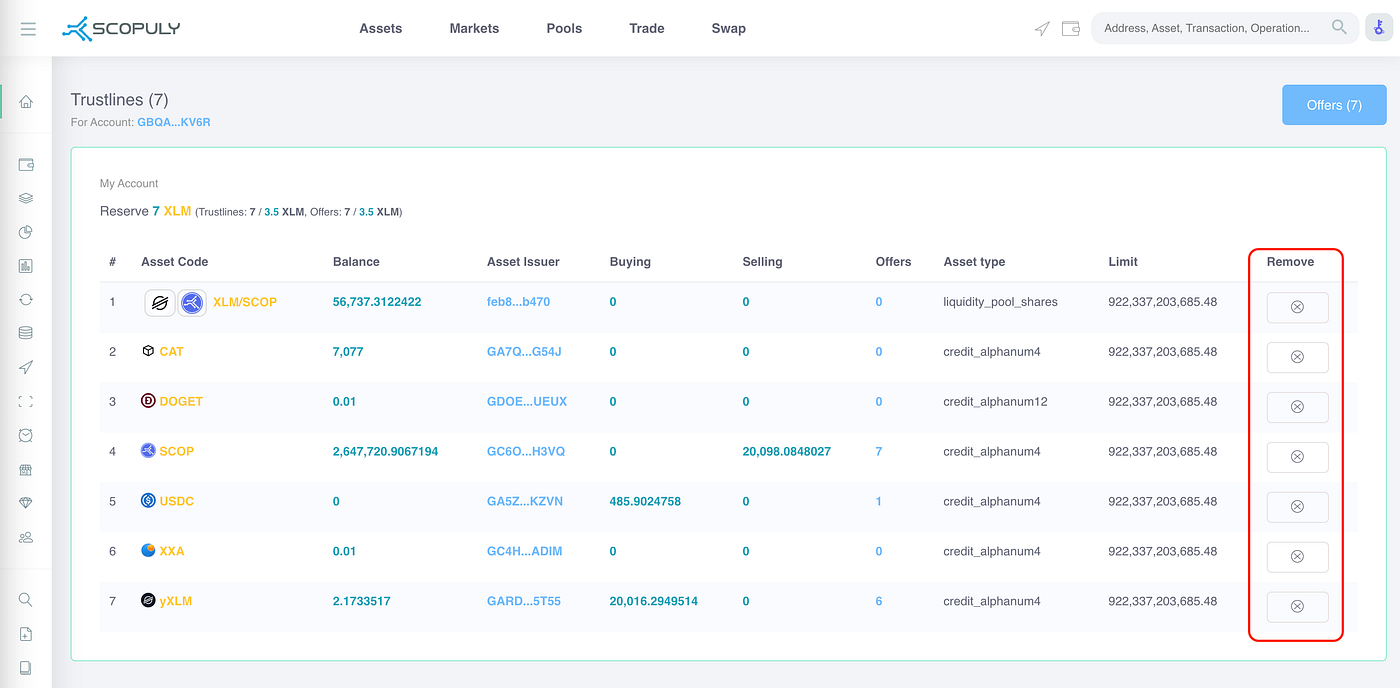Image resolution: width=1400 pixels, height=688 pixels.
Task: Click the paper plane sidebar icon
Action: 26,367
